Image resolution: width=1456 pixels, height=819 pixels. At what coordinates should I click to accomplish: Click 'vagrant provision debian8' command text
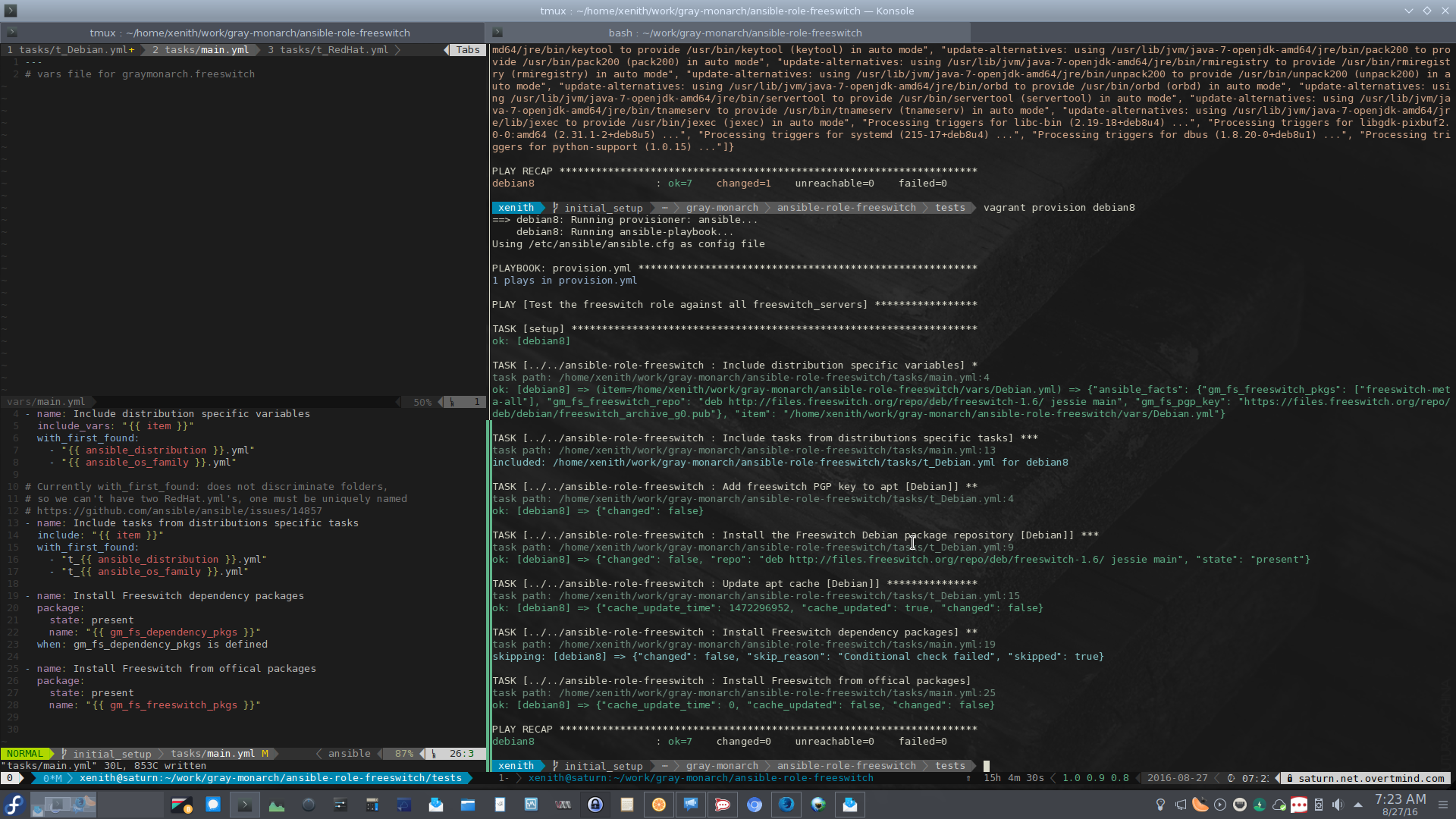[1059, 208]
